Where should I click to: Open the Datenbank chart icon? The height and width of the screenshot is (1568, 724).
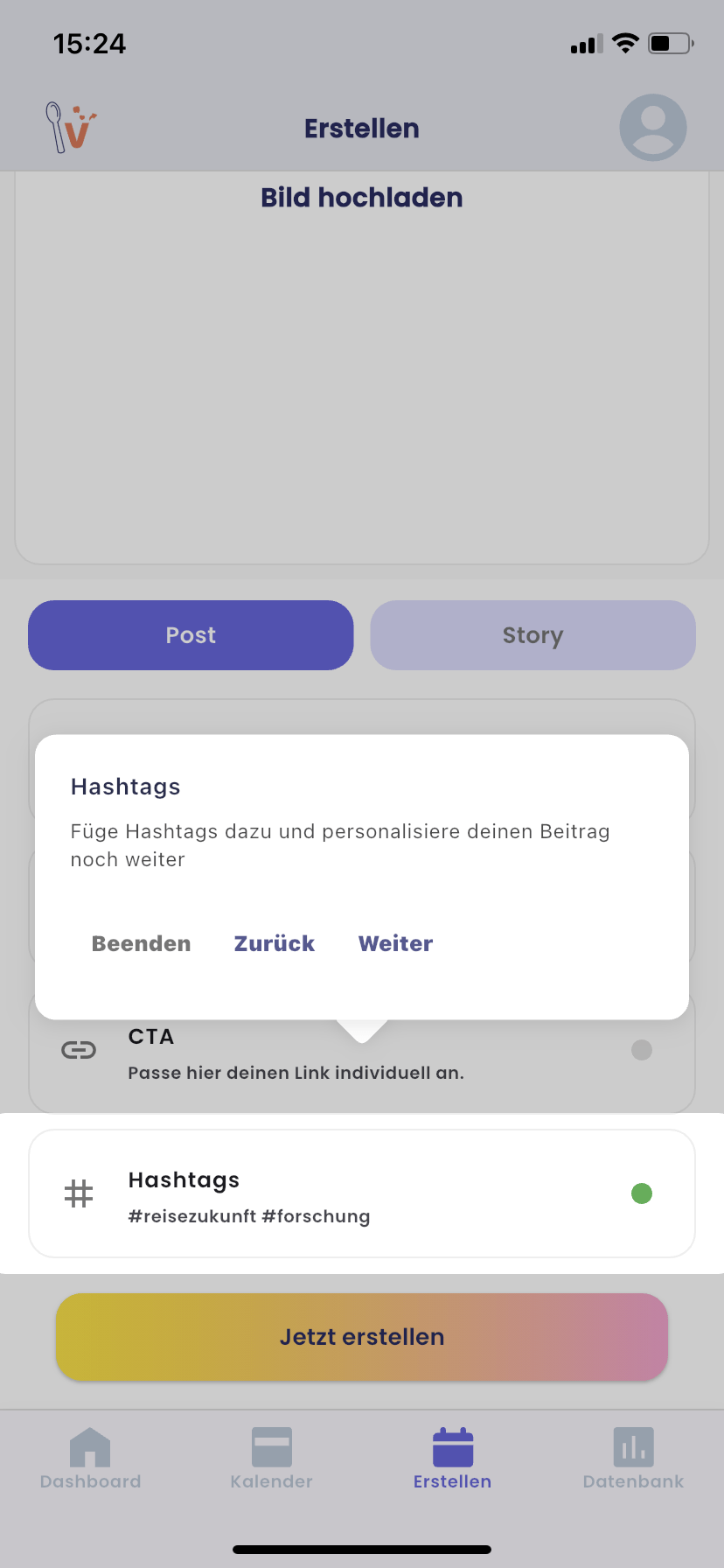633,1447
